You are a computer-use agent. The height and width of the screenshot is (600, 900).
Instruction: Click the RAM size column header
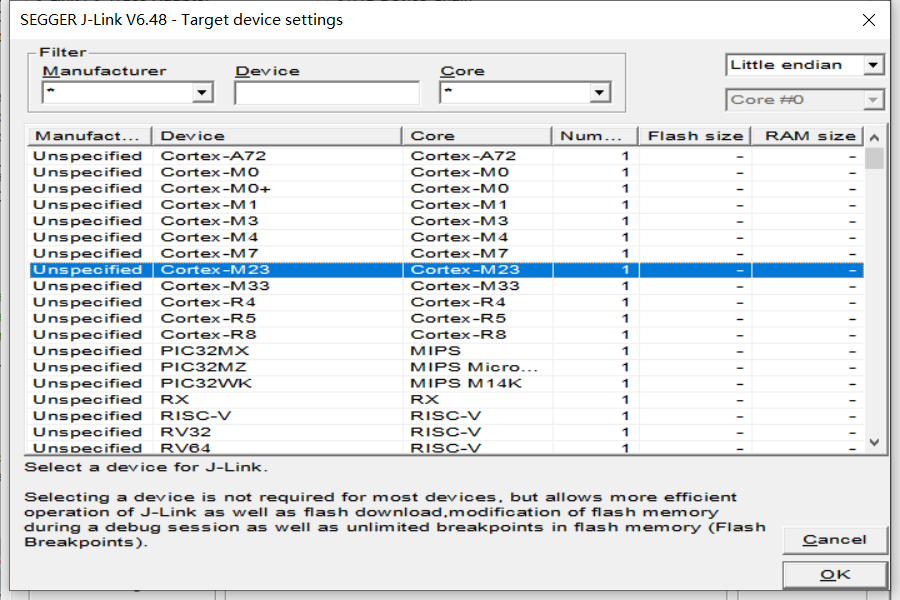(x=809, y=136)
